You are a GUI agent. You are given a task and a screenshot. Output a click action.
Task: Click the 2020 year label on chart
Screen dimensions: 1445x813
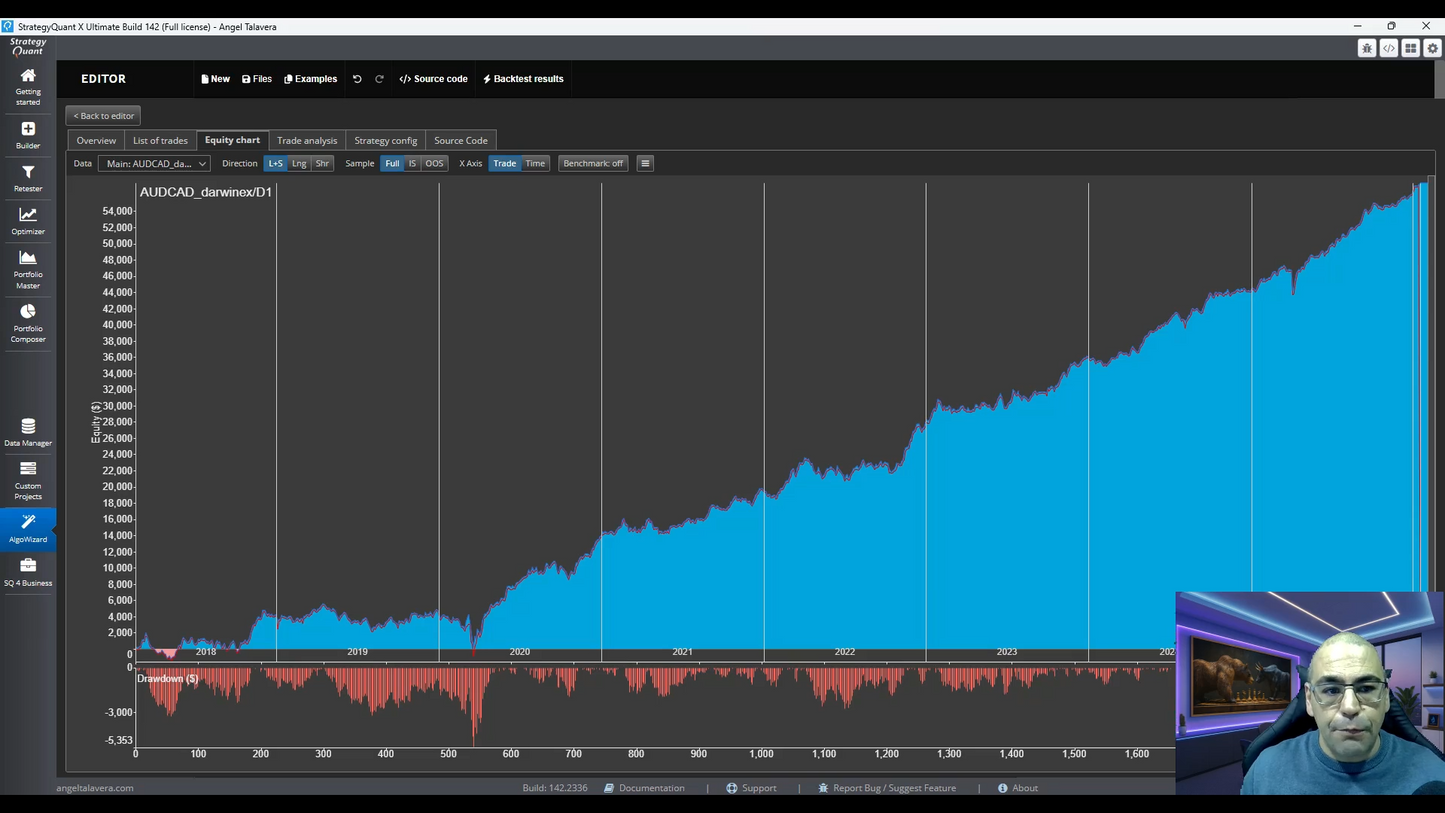(520, 652)
